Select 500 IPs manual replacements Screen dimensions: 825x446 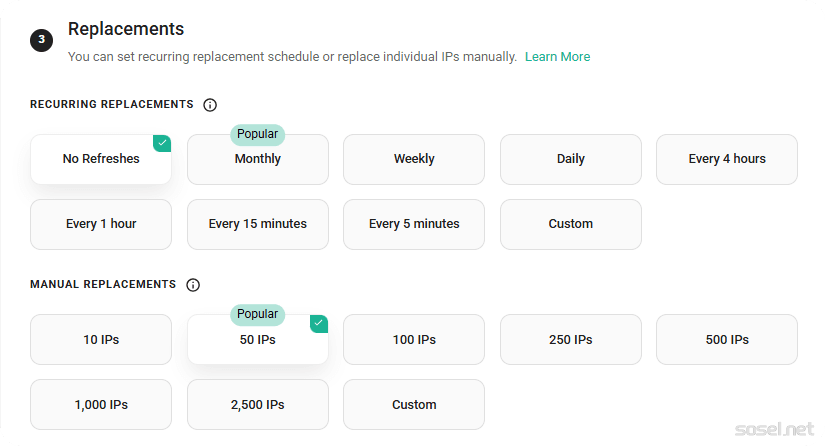[x=727, y=340]
